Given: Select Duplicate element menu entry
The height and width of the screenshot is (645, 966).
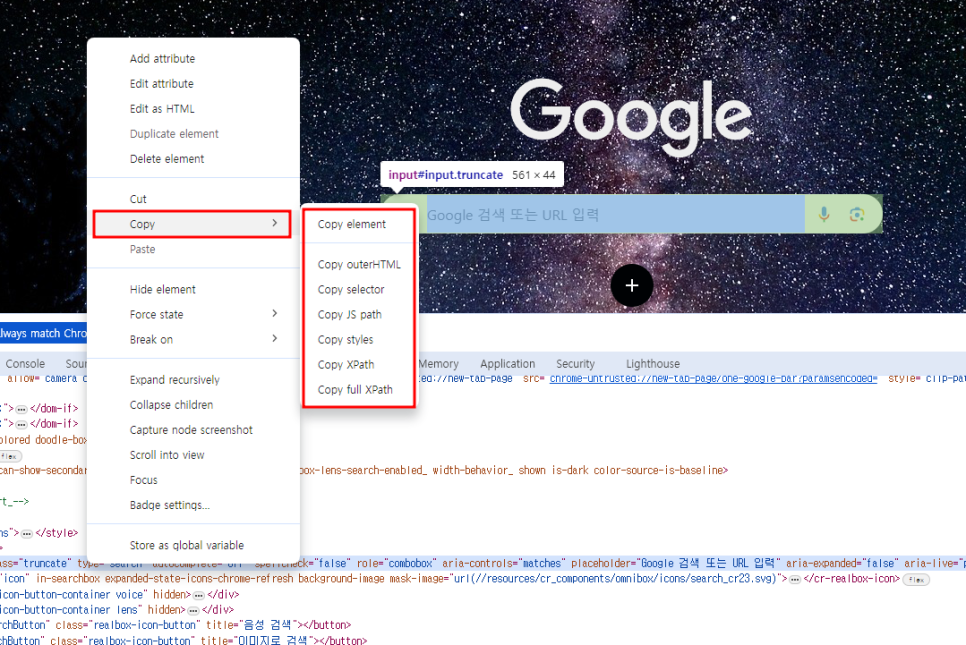Looking at the screenshot, I should (x=174, y=134).
